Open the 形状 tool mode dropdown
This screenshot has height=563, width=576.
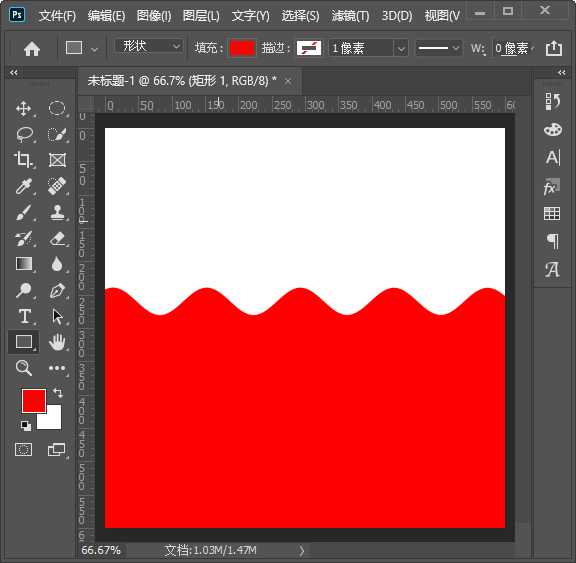click(x=148, y=47)
